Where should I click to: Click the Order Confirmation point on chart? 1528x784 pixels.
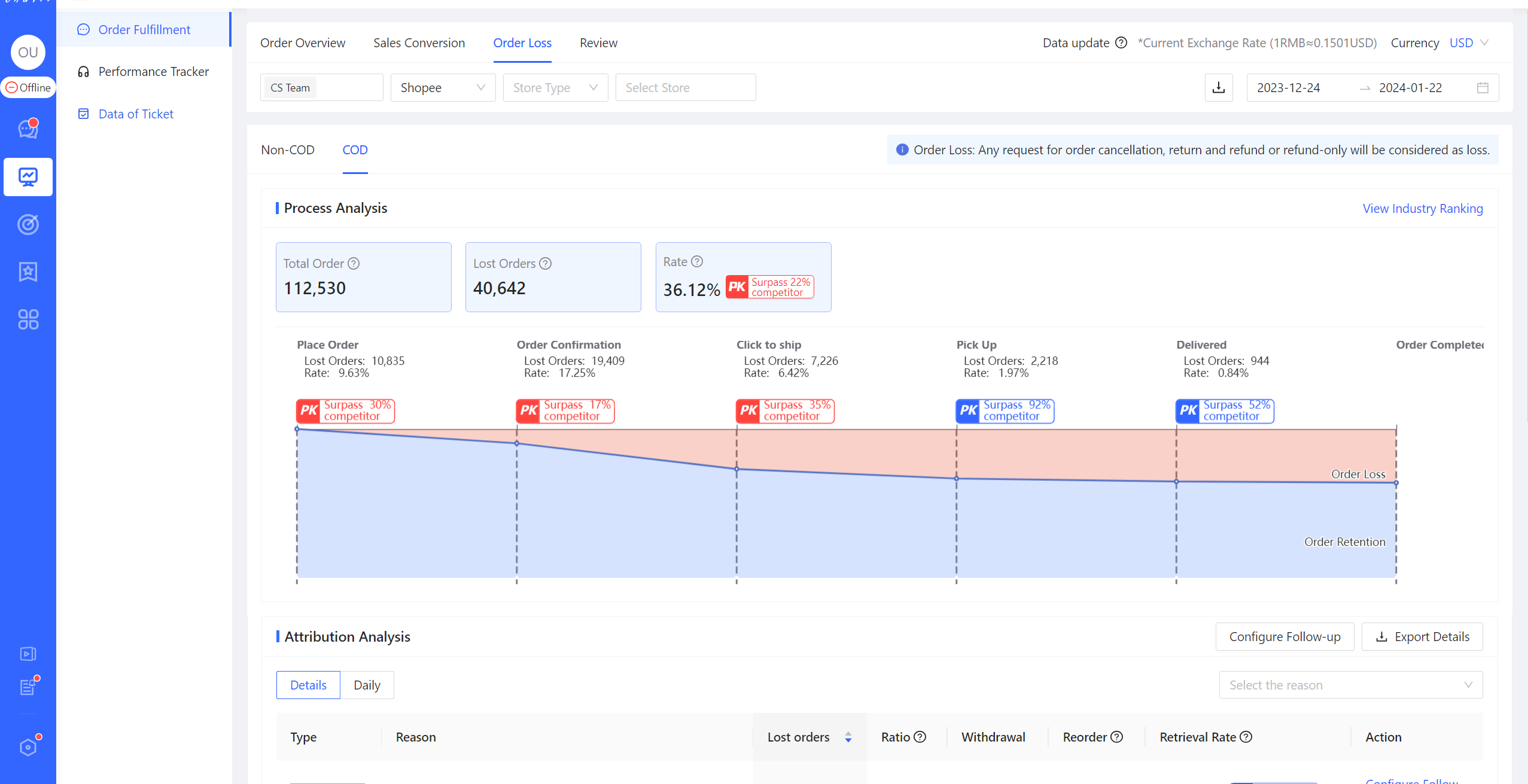(x=517, y=443)
